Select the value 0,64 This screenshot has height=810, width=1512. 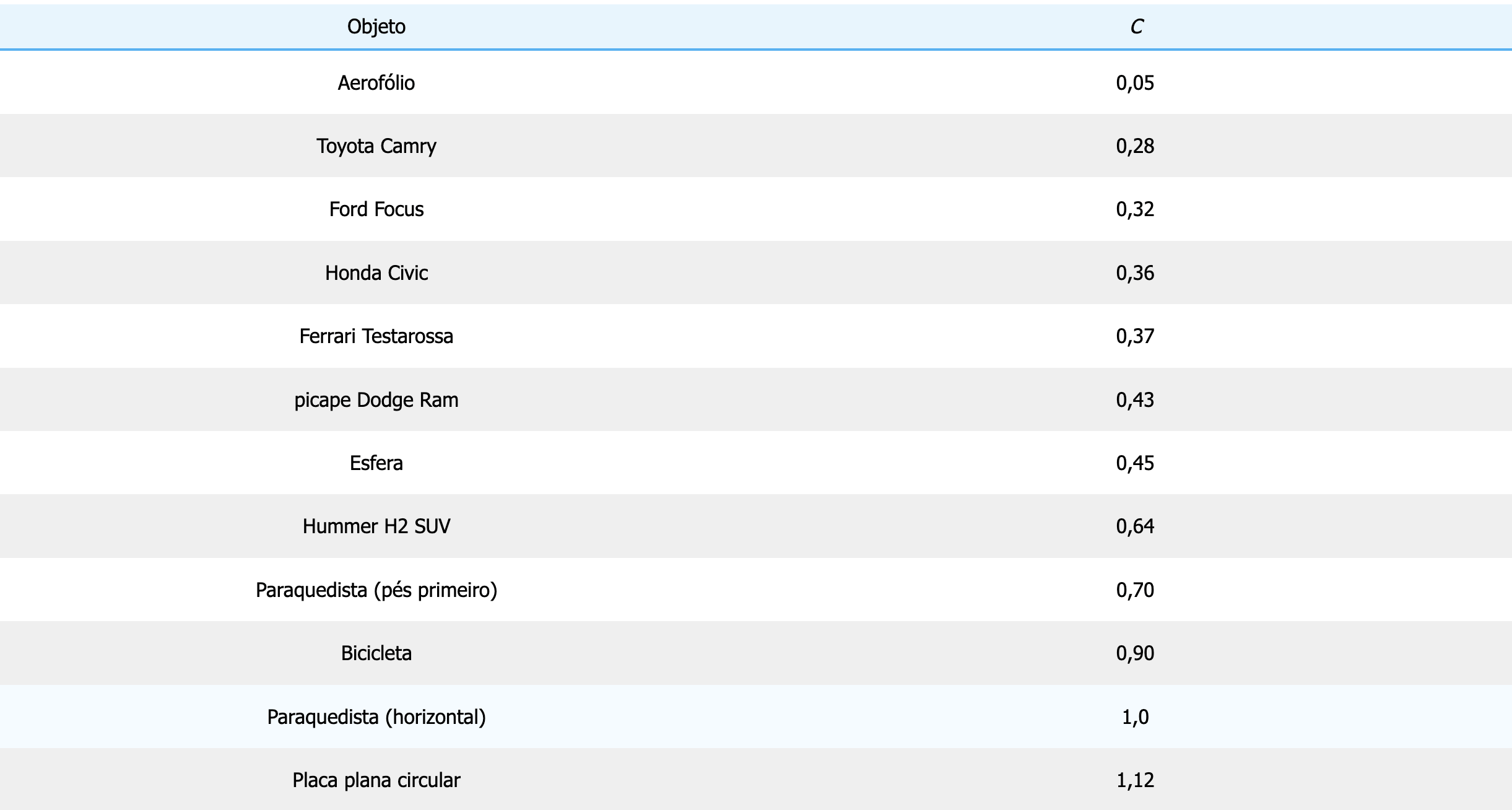1135,526
